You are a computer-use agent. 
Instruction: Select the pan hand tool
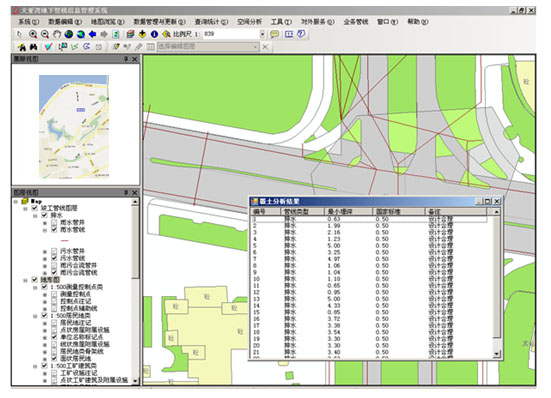pyautogui.click(x=57, y=34)
